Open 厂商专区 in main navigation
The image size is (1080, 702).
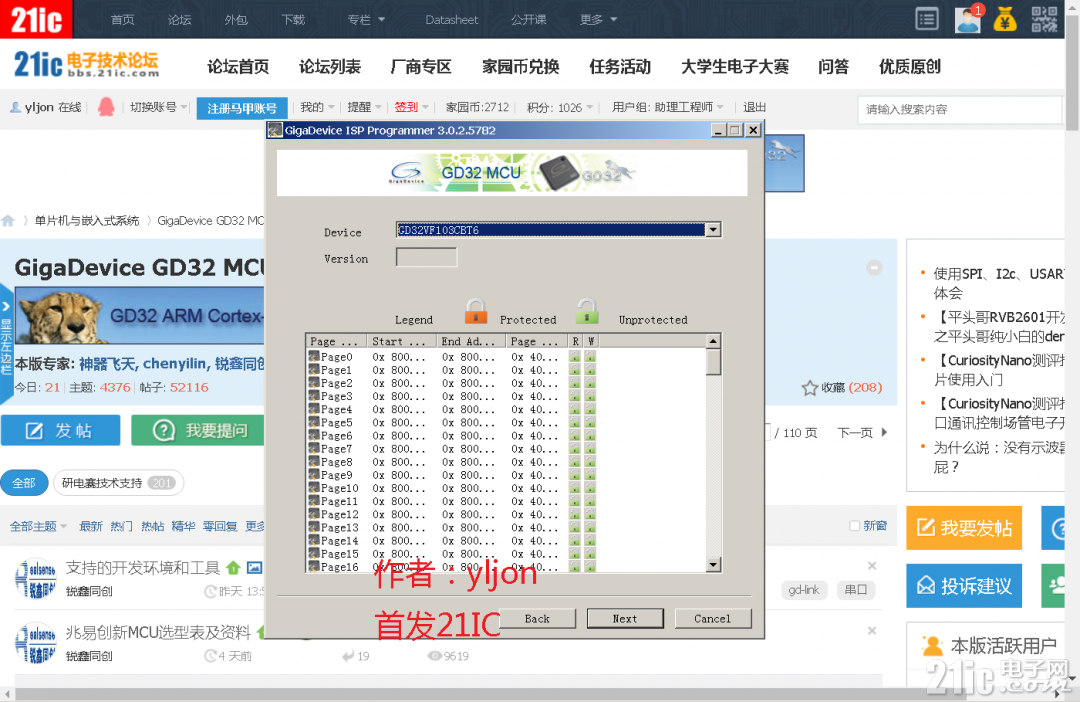click(420, 67)
